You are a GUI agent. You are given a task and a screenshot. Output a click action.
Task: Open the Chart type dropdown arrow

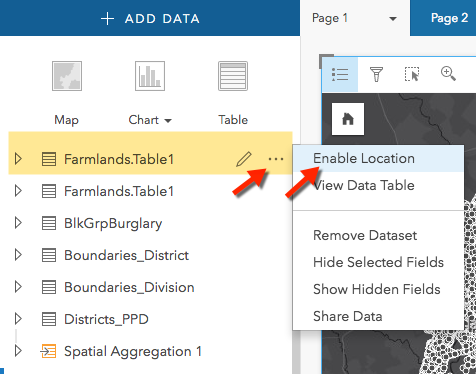(x=168, y=121)
